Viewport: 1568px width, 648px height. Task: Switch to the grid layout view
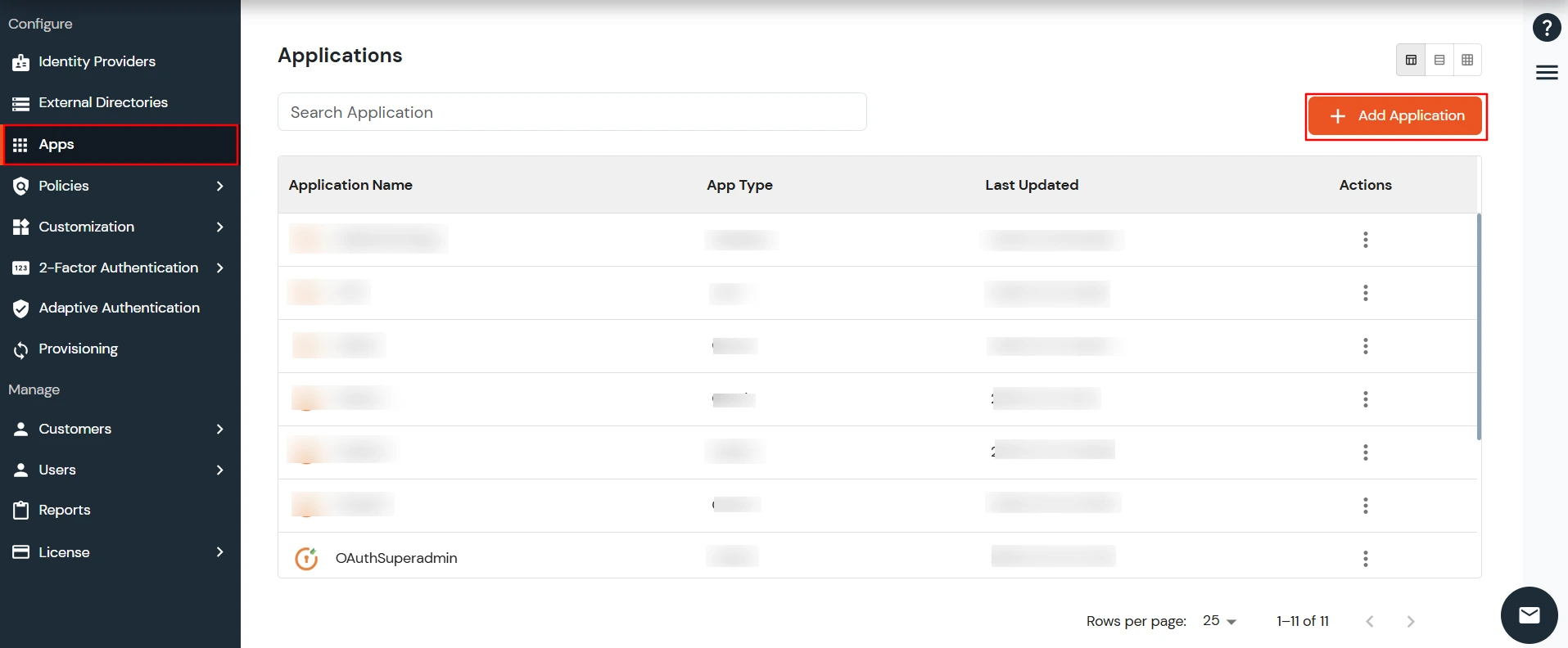(1467, 60)
